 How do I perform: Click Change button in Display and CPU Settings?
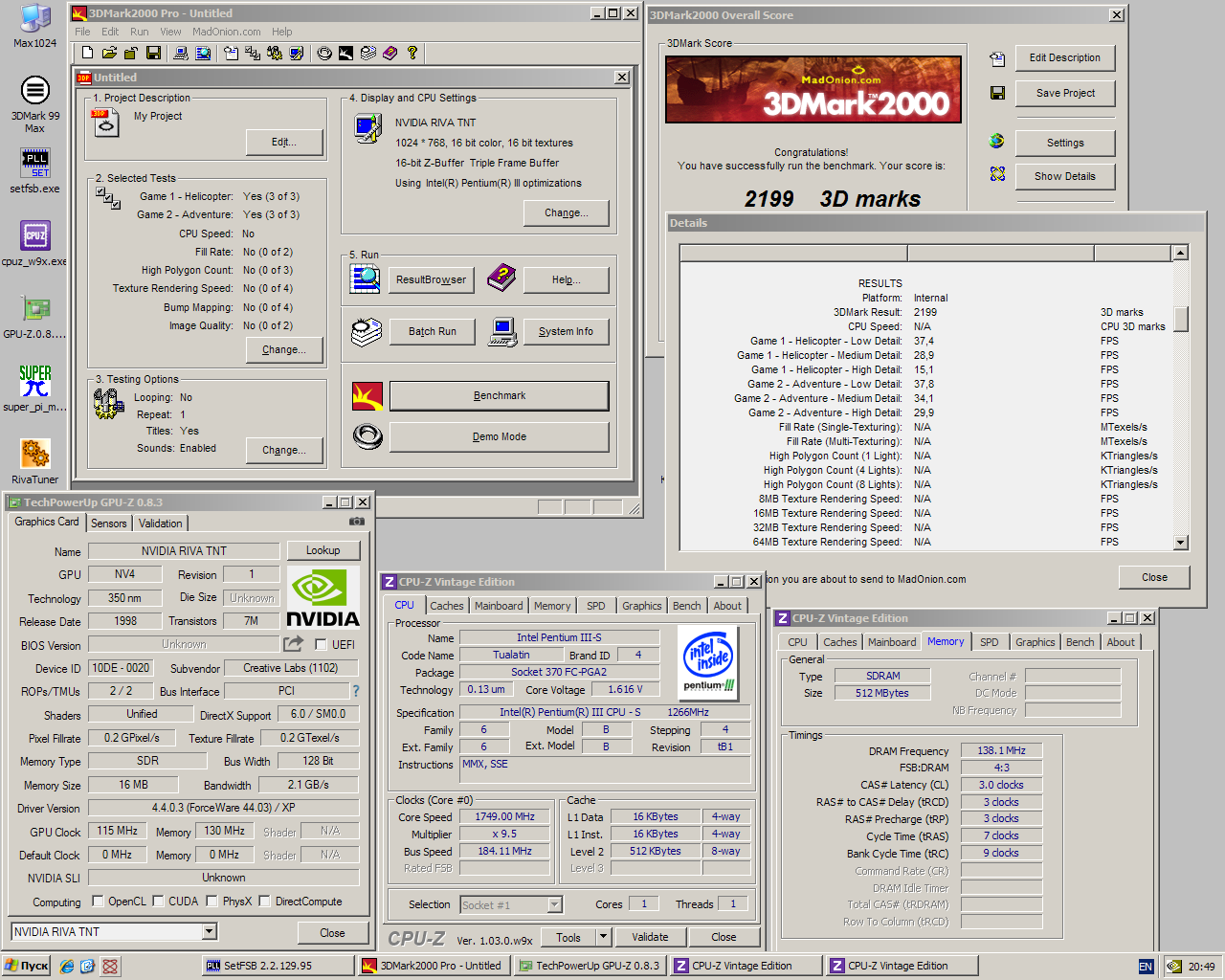(566, 212)
